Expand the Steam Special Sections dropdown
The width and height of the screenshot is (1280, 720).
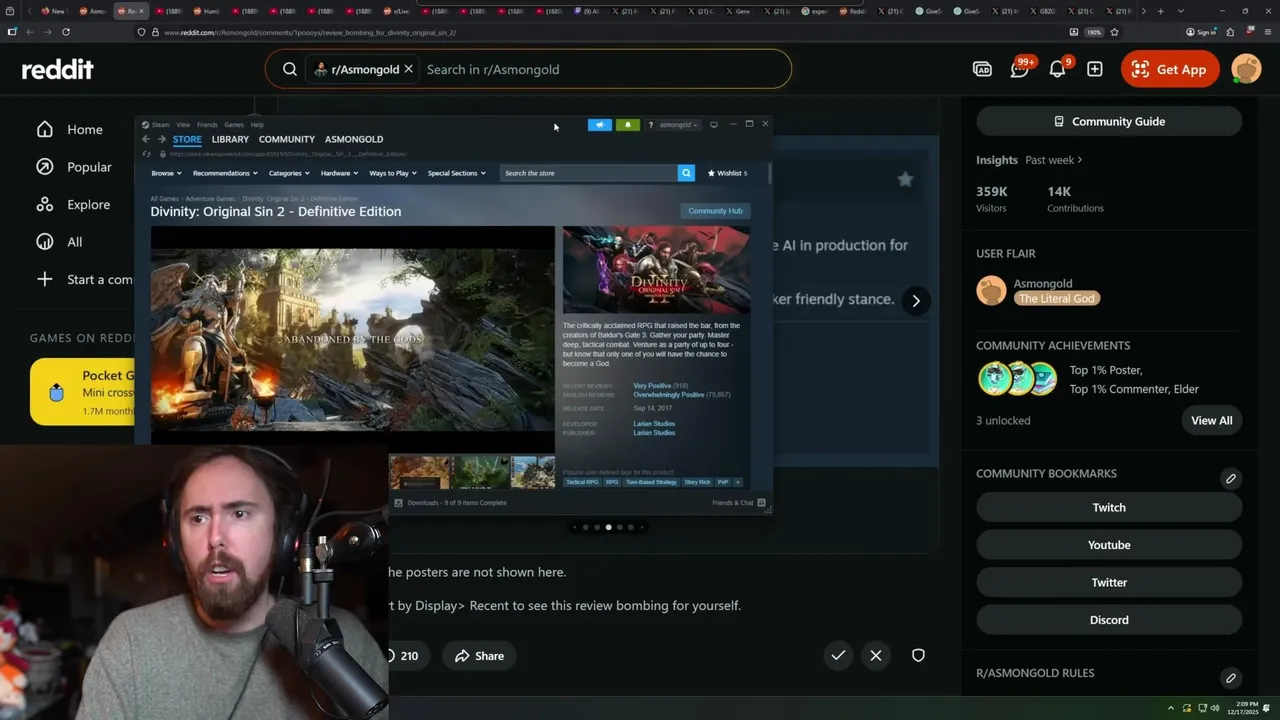[456, 173]
